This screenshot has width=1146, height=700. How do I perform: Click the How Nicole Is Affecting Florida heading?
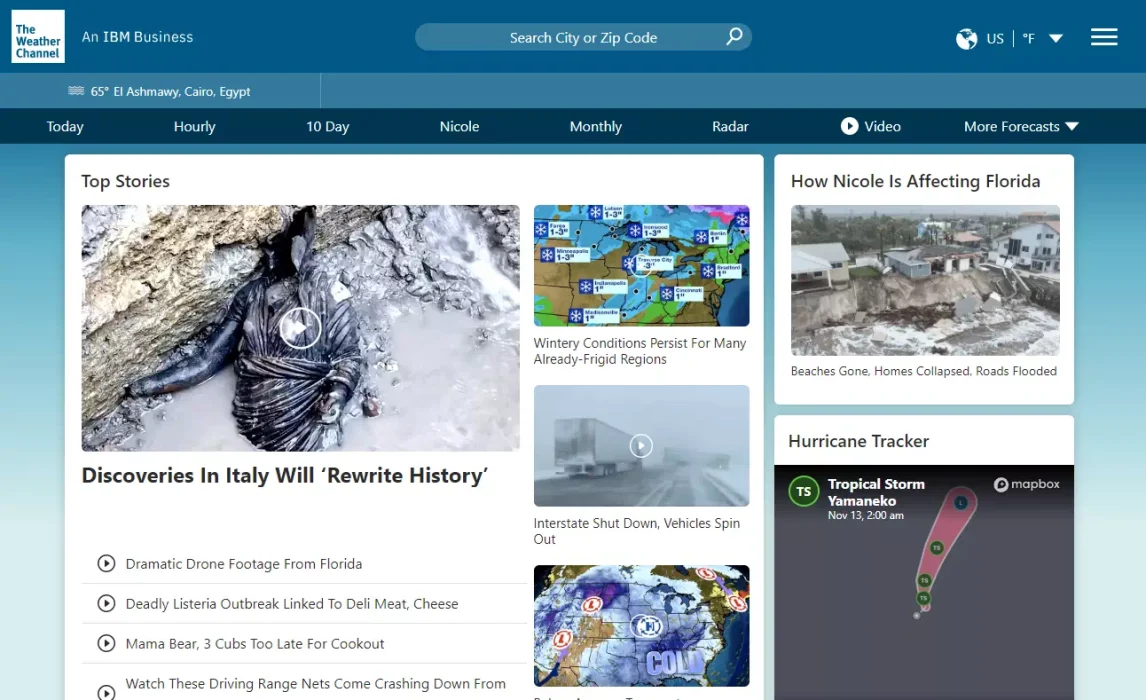pos(915,181)
